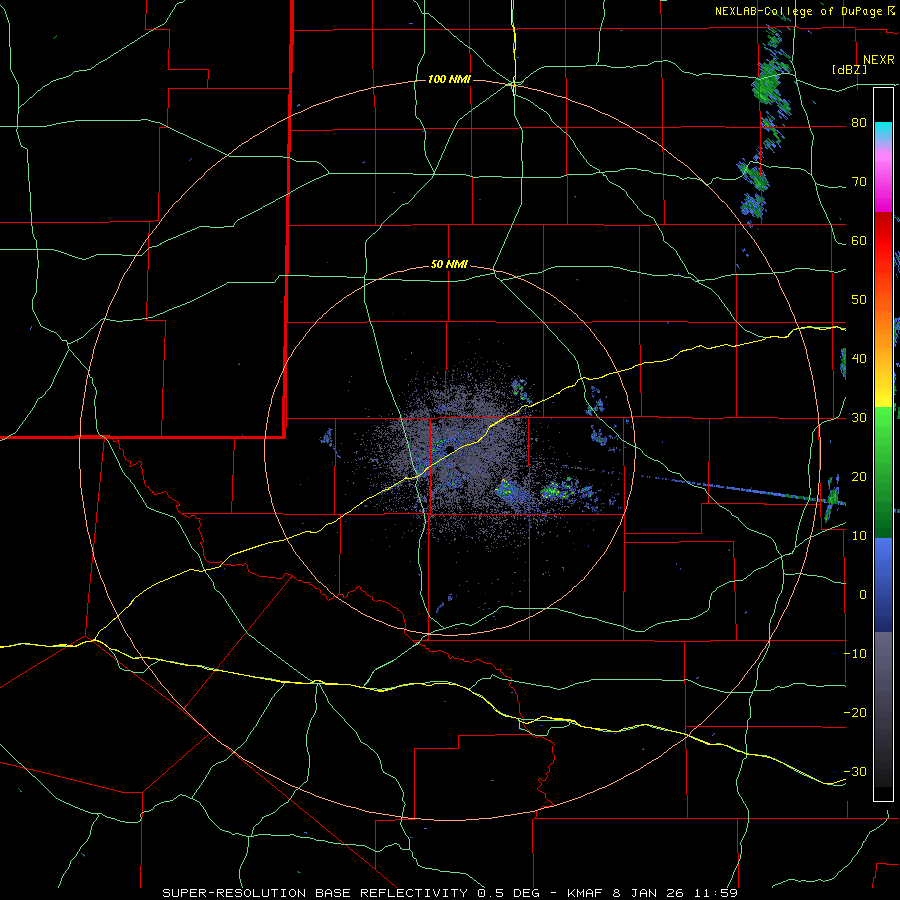Click the "NEXLAB-College of DuPage" title text
Screen dimensions: 900x900
[x=797, y=11]
